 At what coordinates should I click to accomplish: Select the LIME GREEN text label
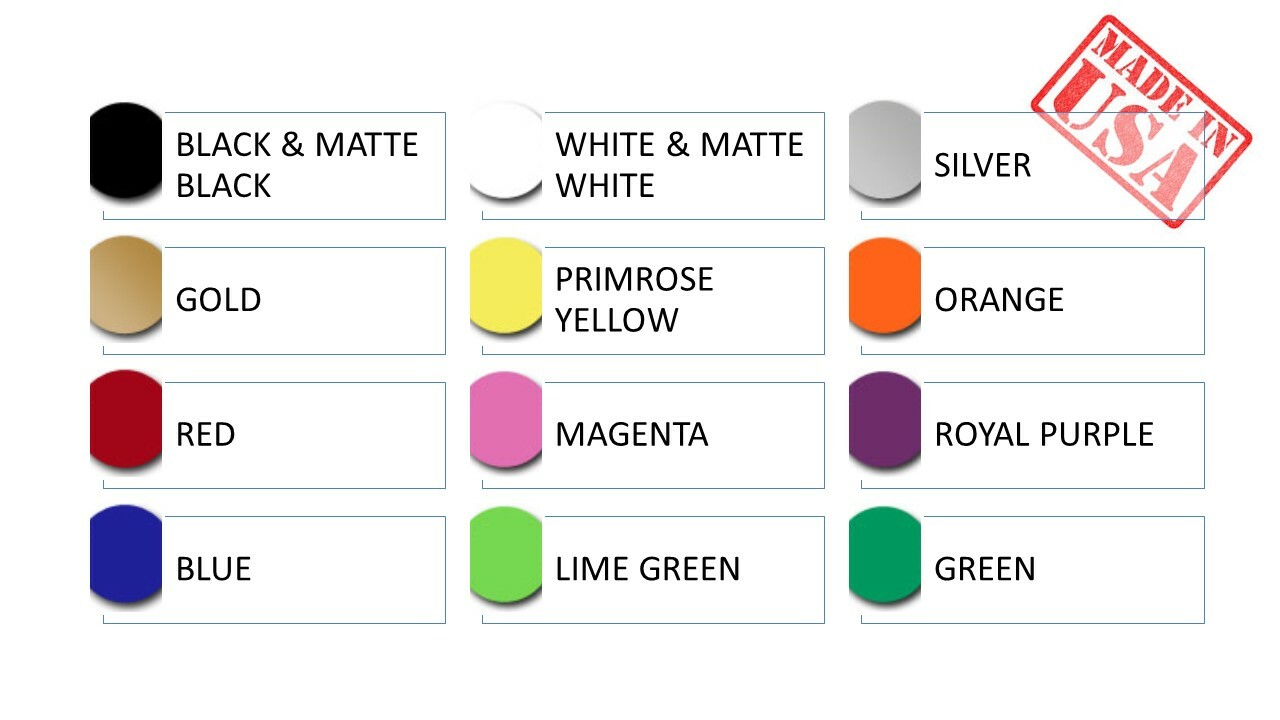[647, 569]
